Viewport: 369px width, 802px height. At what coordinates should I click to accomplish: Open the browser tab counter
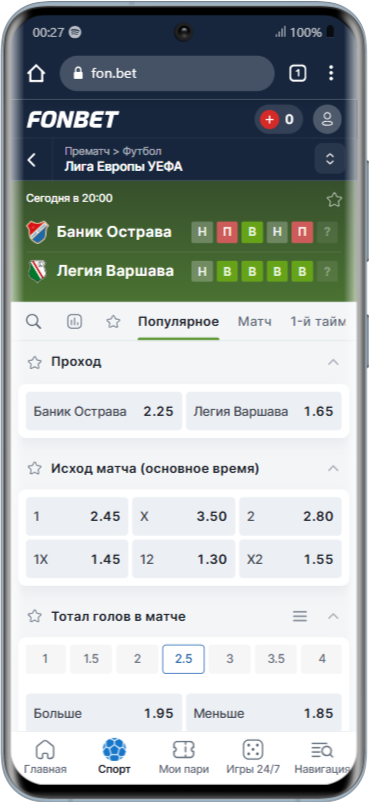click(x=298, y=73)
